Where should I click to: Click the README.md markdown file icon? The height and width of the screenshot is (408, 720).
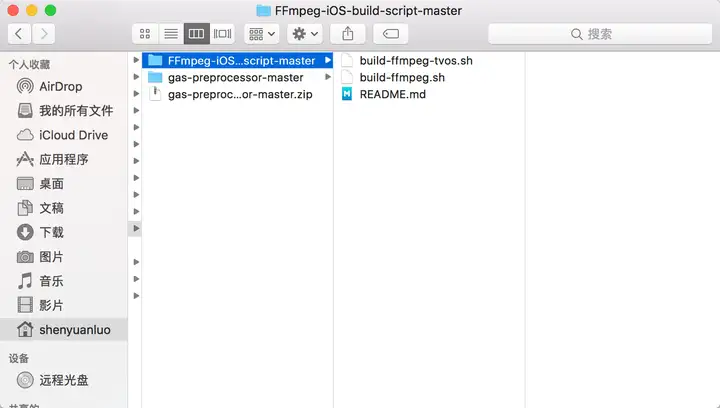347,94
